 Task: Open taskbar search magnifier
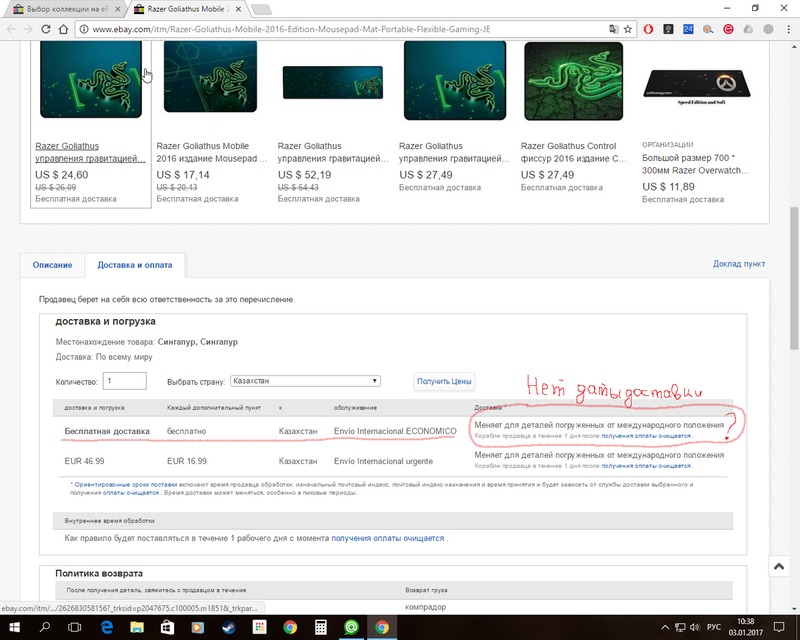pos(44,627)
